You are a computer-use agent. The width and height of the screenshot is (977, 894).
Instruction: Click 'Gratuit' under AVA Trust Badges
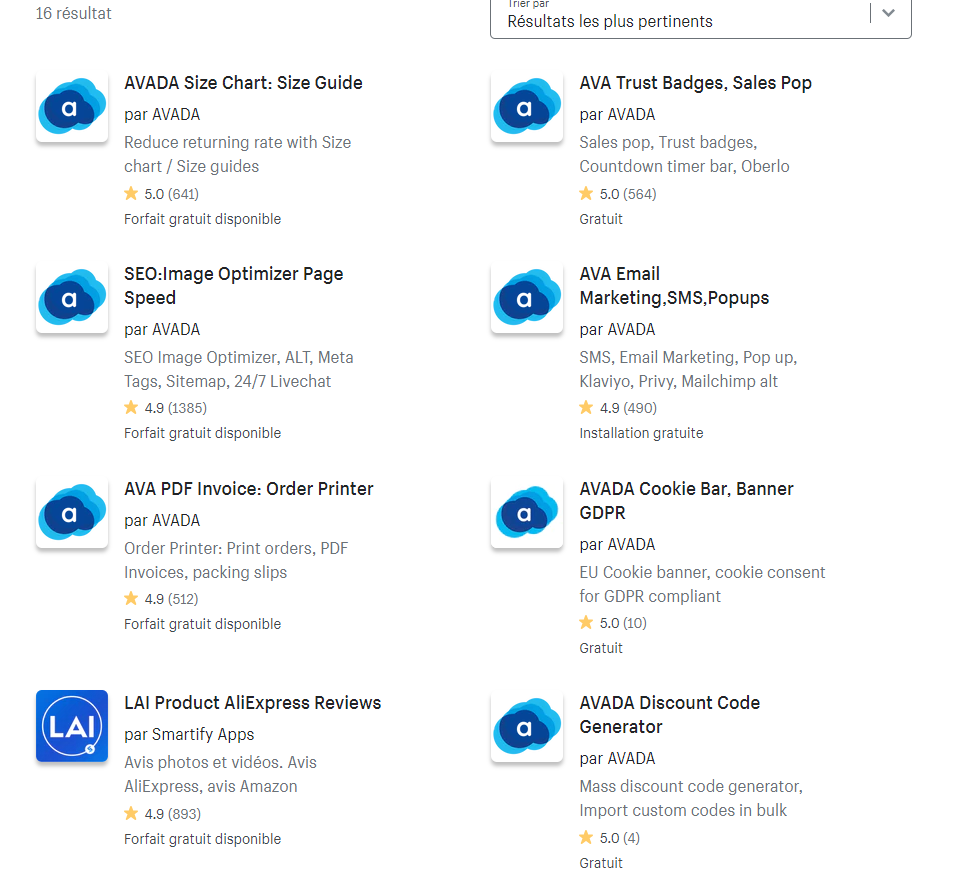pos(601,219)
